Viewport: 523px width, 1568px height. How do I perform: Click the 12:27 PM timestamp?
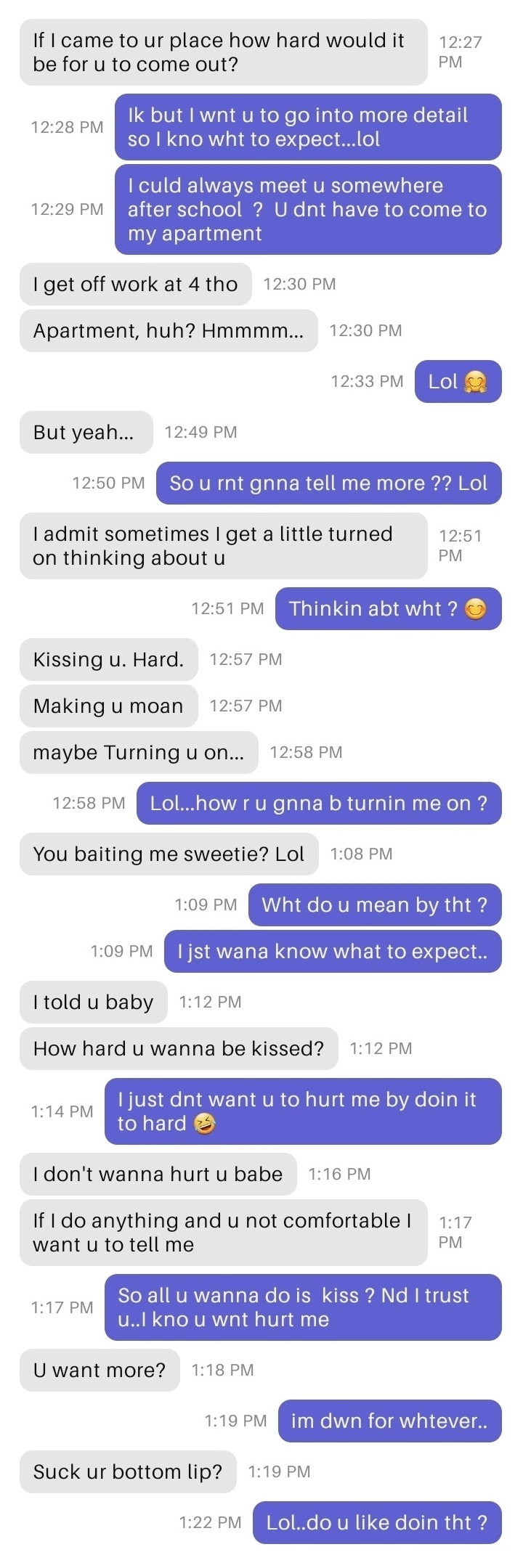460,52
